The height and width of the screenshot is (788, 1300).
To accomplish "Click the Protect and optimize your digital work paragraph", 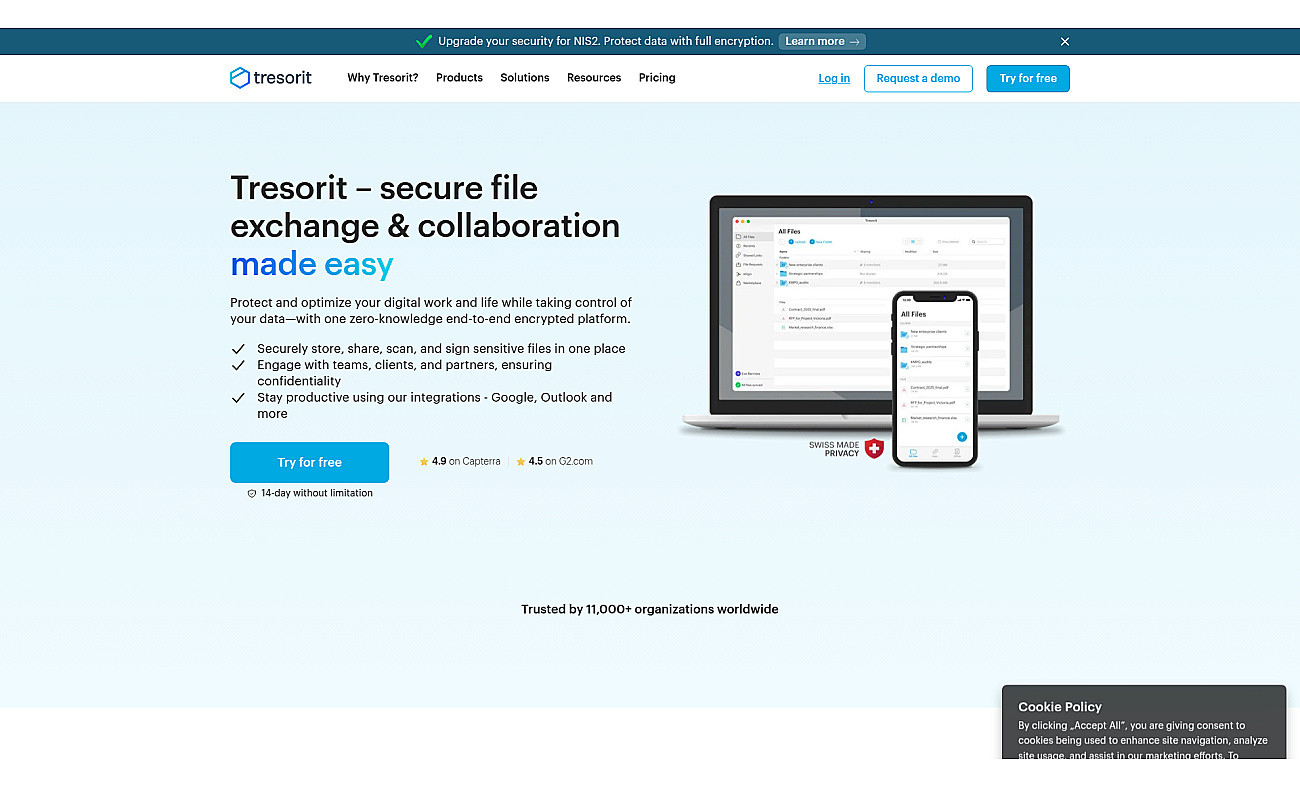I will (x=431, y=311).
